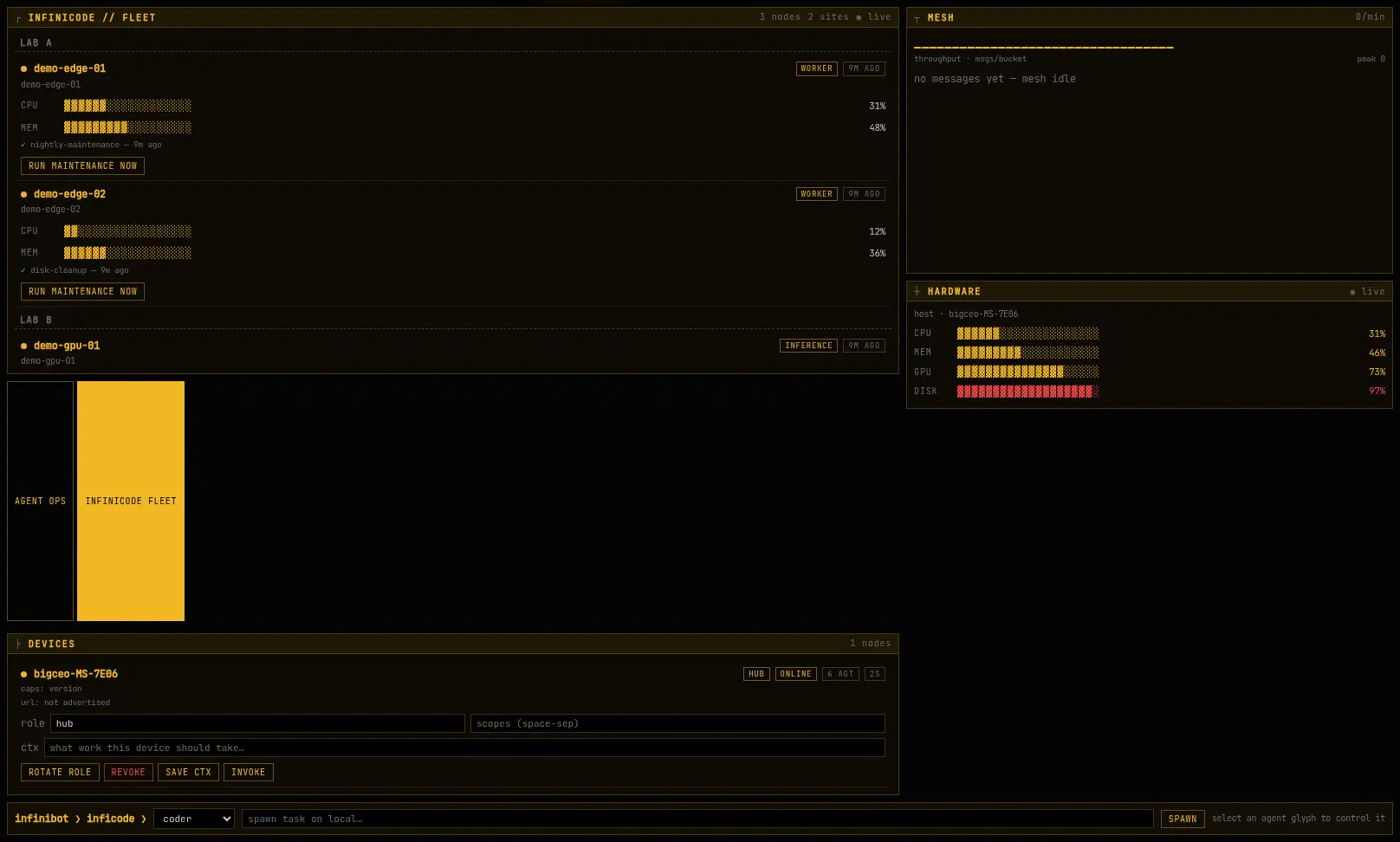Click the Fleet panel live indicator

tap(873, 17)
